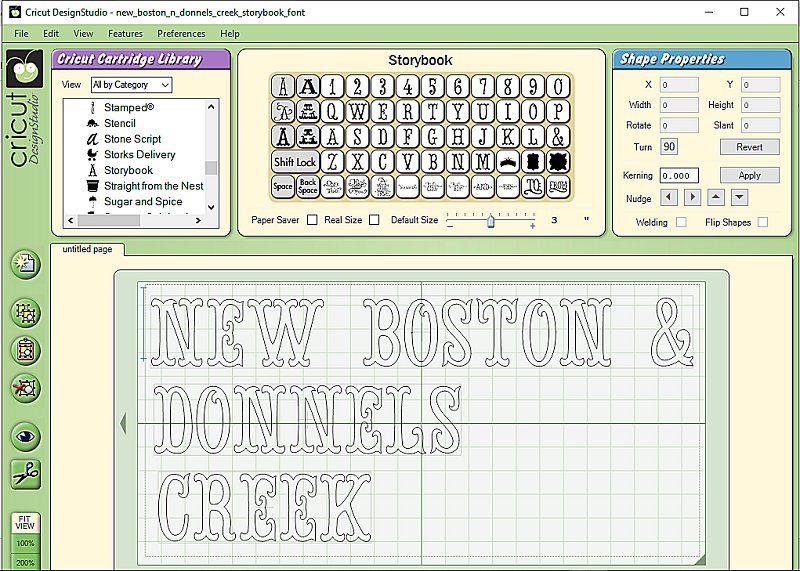800x571 pixels.
Task: Select the TO phrase key
Action: [533, 187]
